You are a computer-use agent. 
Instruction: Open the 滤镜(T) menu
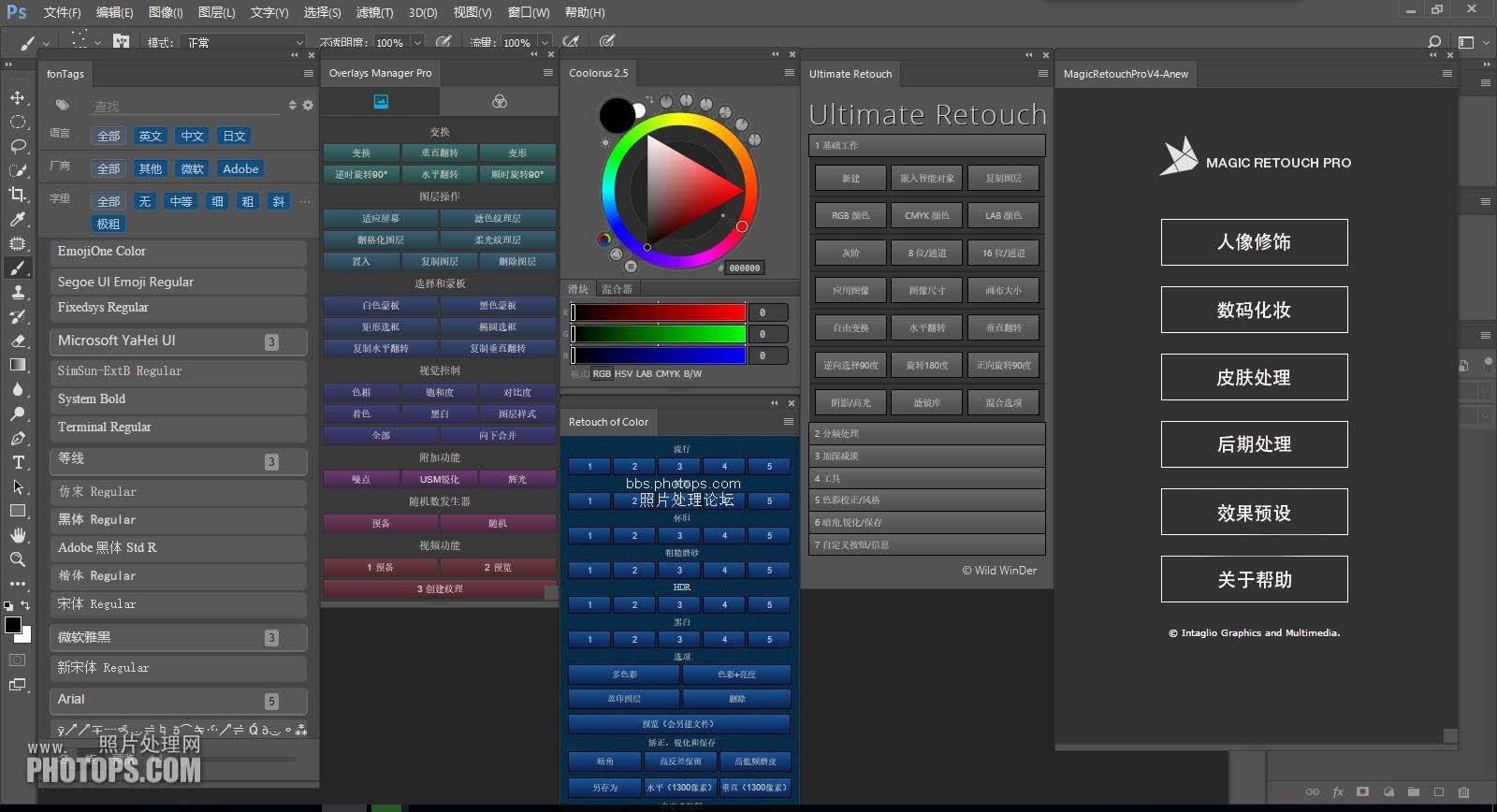374,12
